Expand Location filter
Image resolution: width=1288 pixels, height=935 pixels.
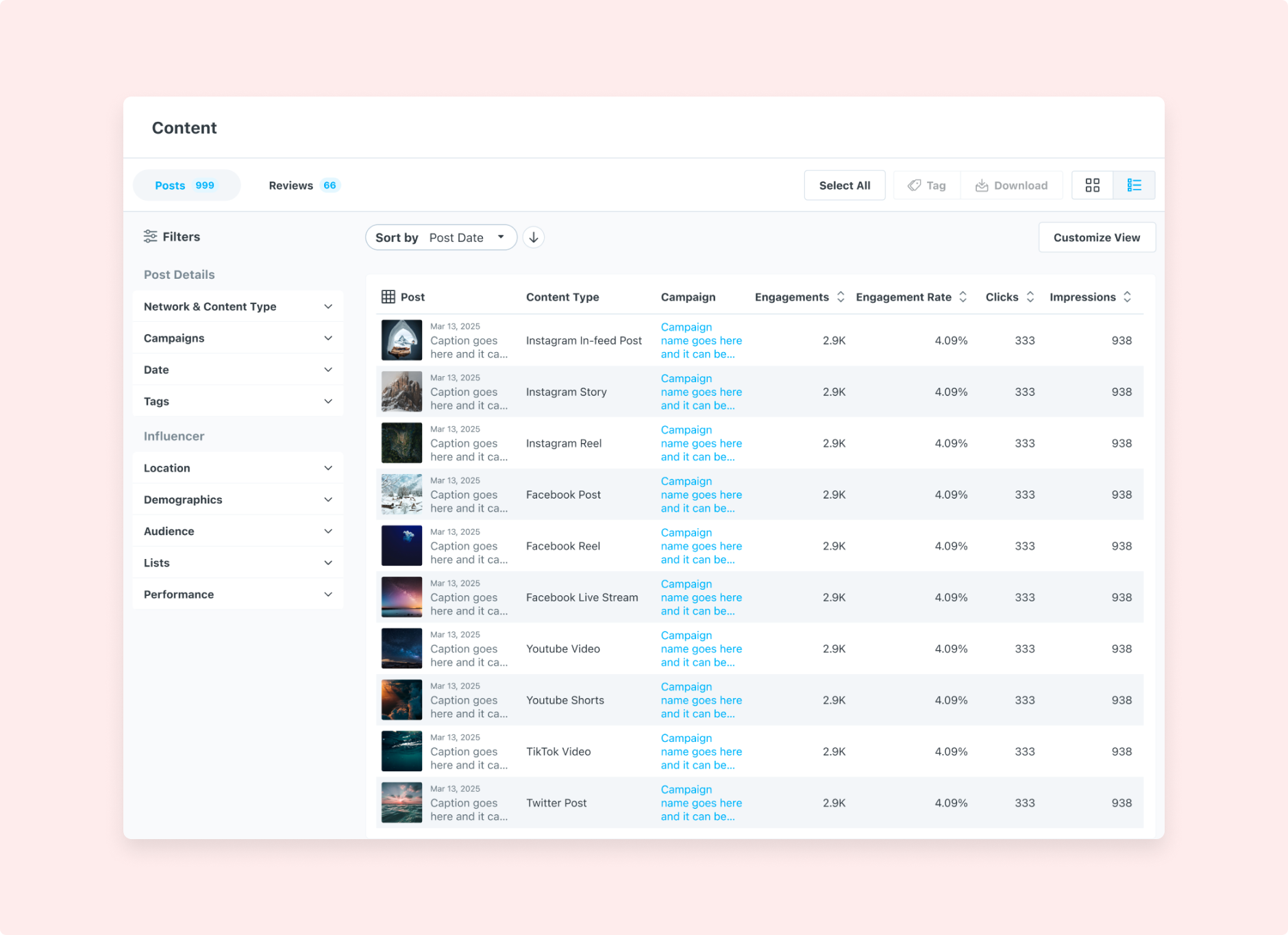[x=238, y=468]
